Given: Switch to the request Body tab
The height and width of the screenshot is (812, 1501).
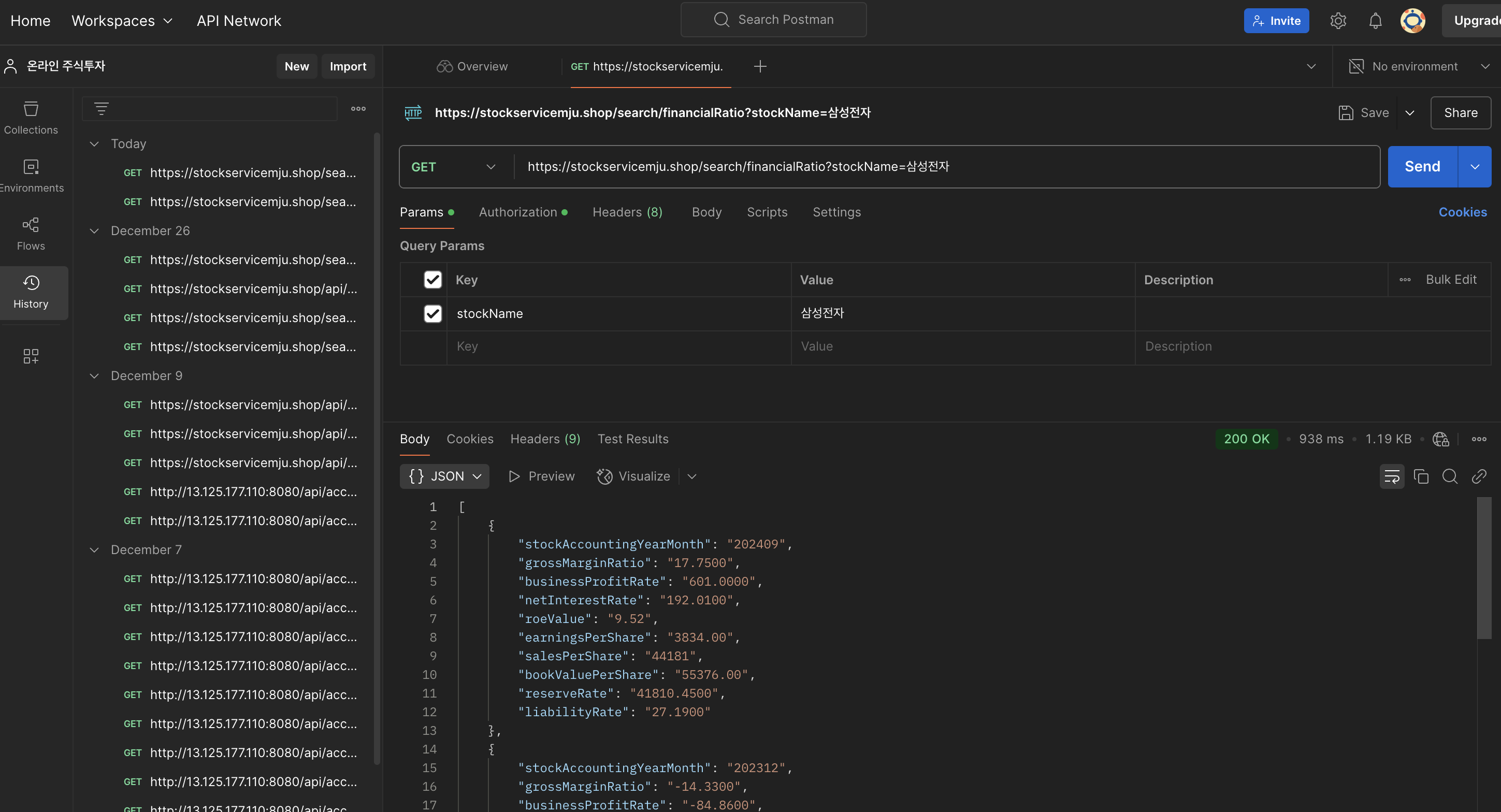Looking at the screenshot, I should tap(707, 213).
